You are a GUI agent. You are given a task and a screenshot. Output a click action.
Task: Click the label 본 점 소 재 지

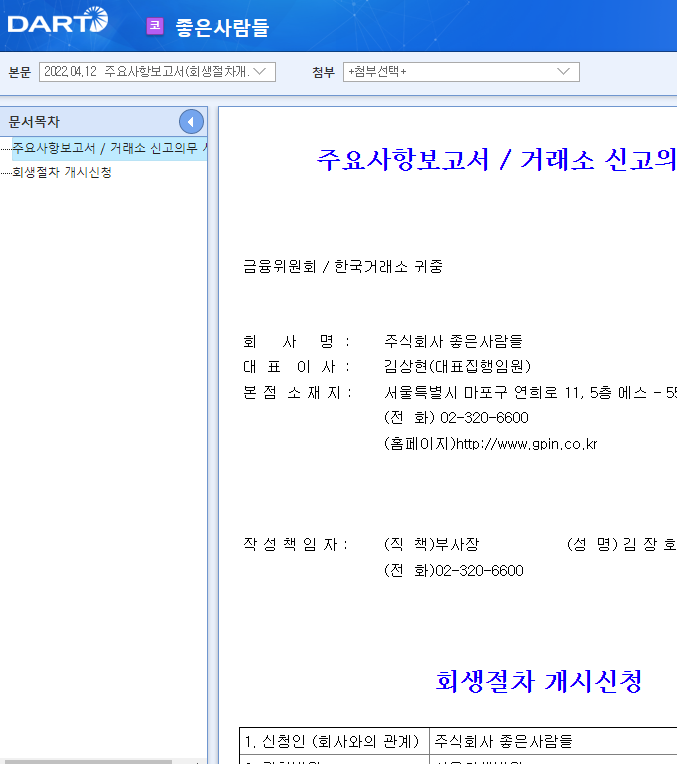[297, 393]
